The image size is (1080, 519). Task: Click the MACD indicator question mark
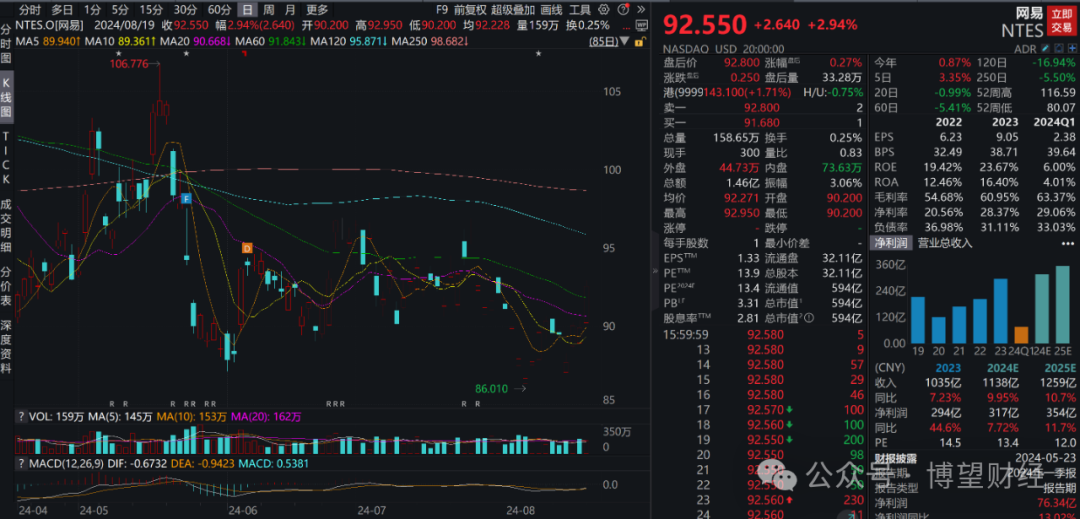click(21, 463)
